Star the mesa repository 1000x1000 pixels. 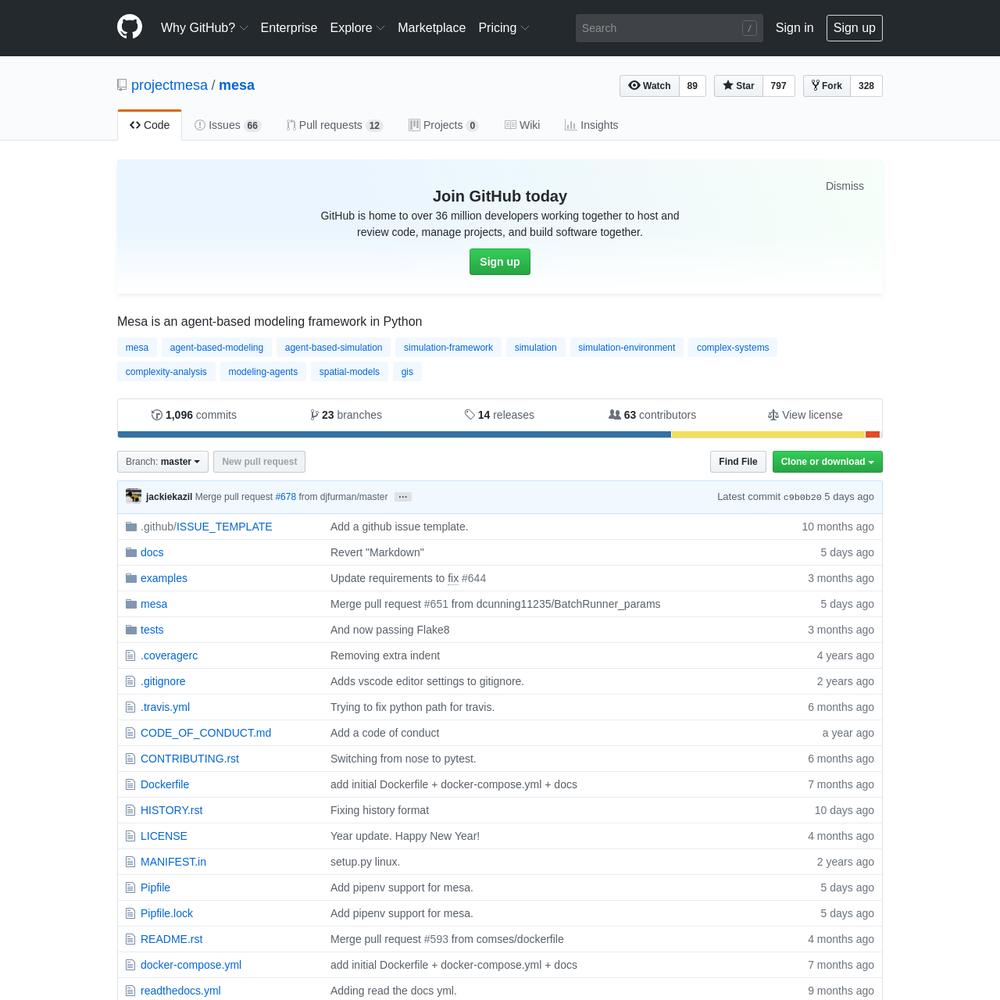pos(739,85)
